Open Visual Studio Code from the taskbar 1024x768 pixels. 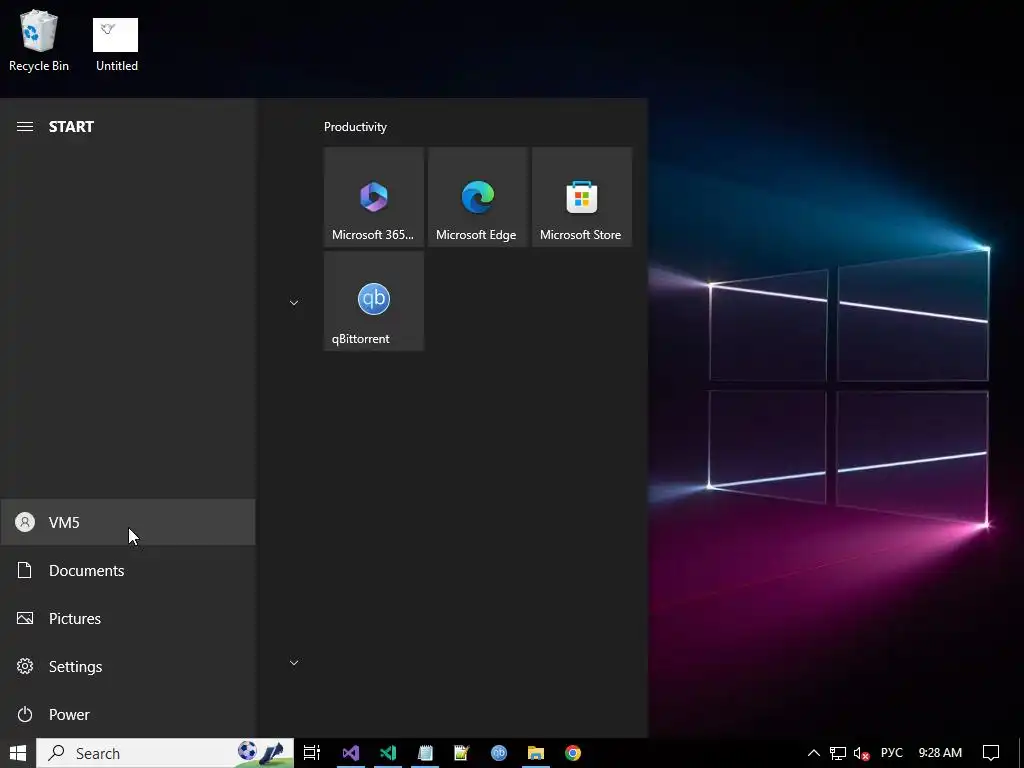click(388, 753)
